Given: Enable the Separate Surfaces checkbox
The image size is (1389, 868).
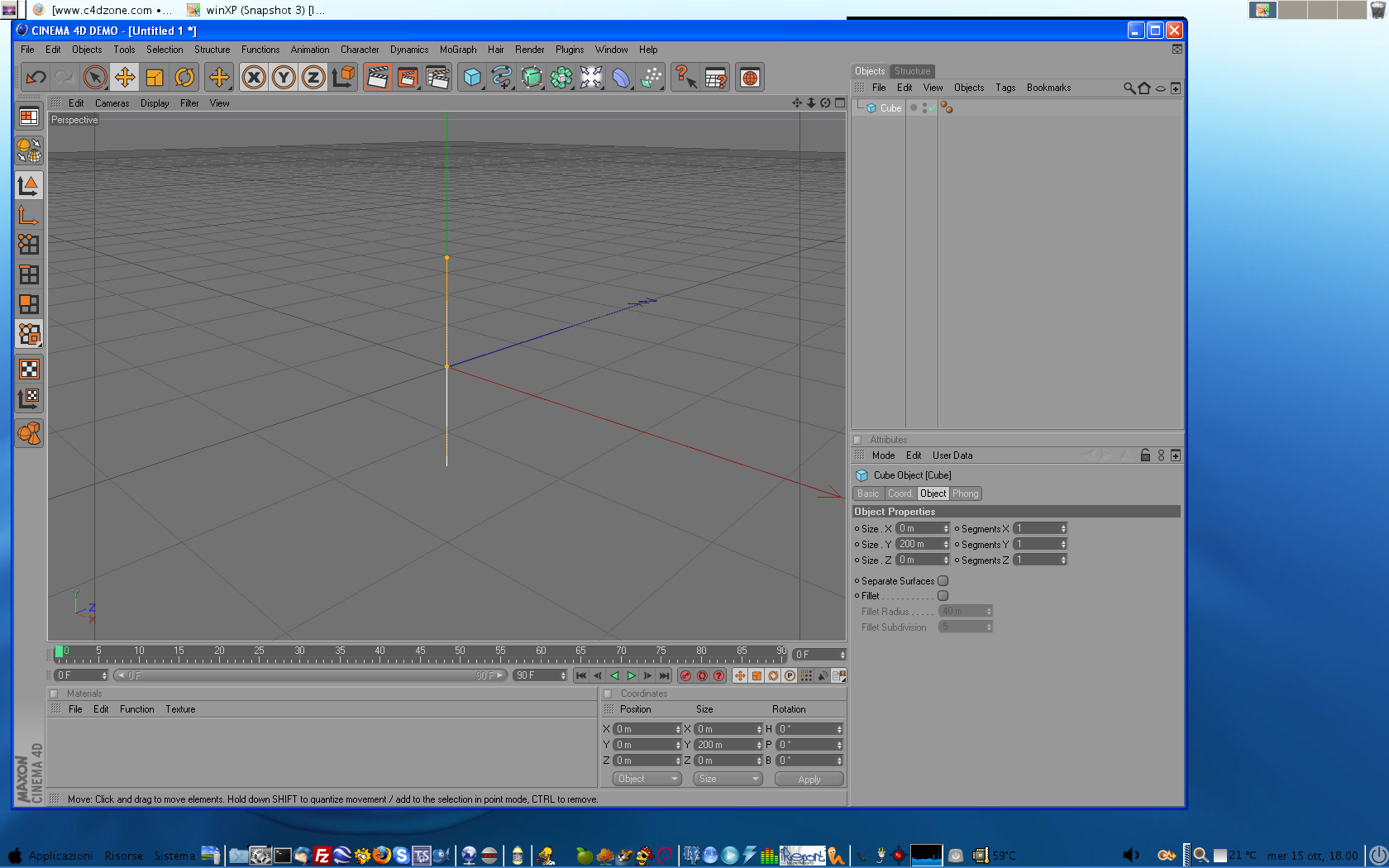Looking at the screenshot, I should [943, 581].
